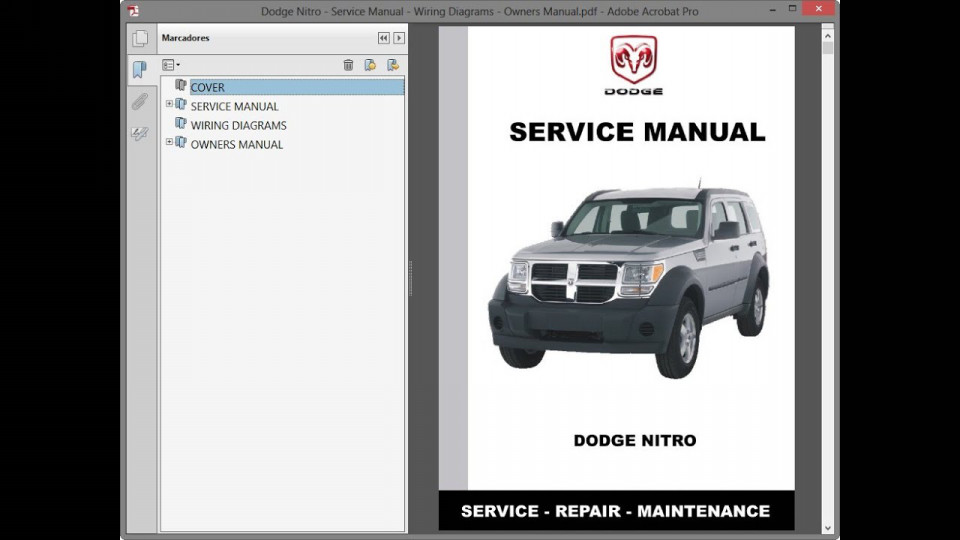The width and height of the screenshot is (960, 540).
Task: Click the COVER bookmark page icon
Action: [181, 85]
